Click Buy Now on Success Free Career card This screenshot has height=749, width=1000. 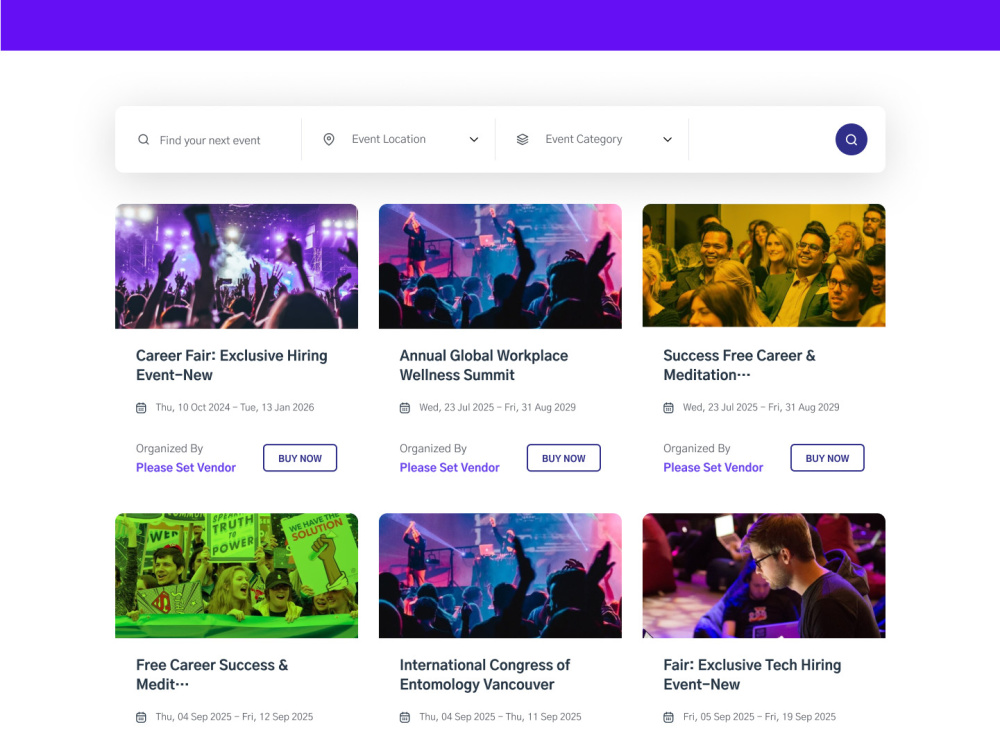click(827, 458)
